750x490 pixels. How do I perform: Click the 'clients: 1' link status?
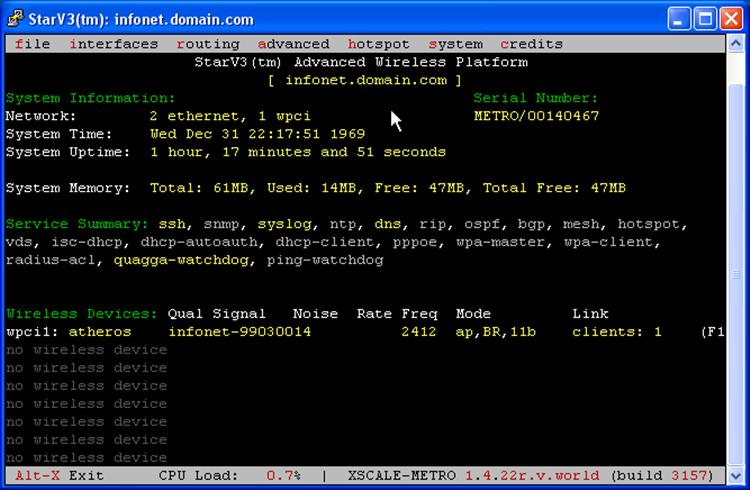pos(617,332)
